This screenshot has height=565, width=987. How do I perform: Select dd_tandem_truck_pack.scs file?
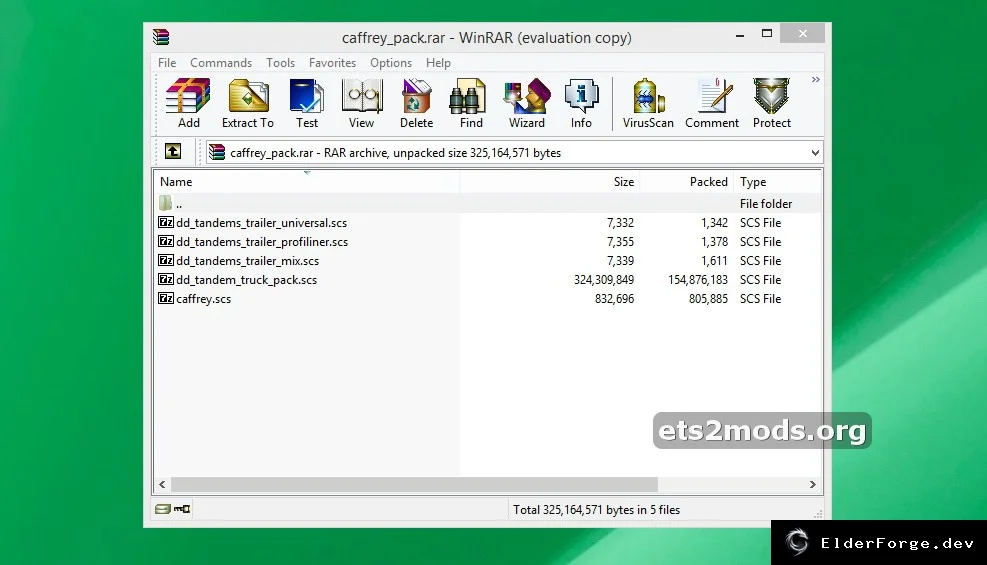[247, 280]
